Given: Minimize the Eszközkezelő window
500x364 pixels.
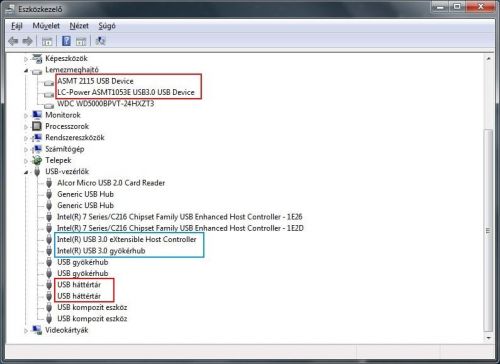Looking at the screenshot, I should coord(440,7).
